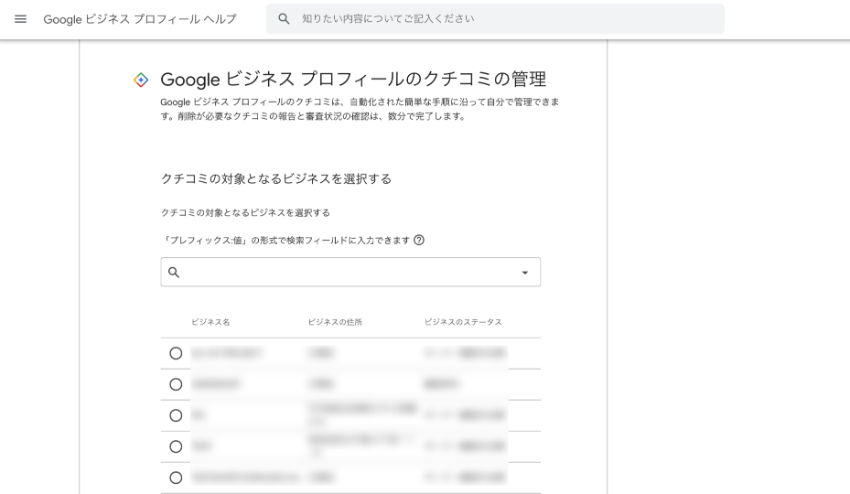Click the ビジネス名 column header

(x=210, y=322)
